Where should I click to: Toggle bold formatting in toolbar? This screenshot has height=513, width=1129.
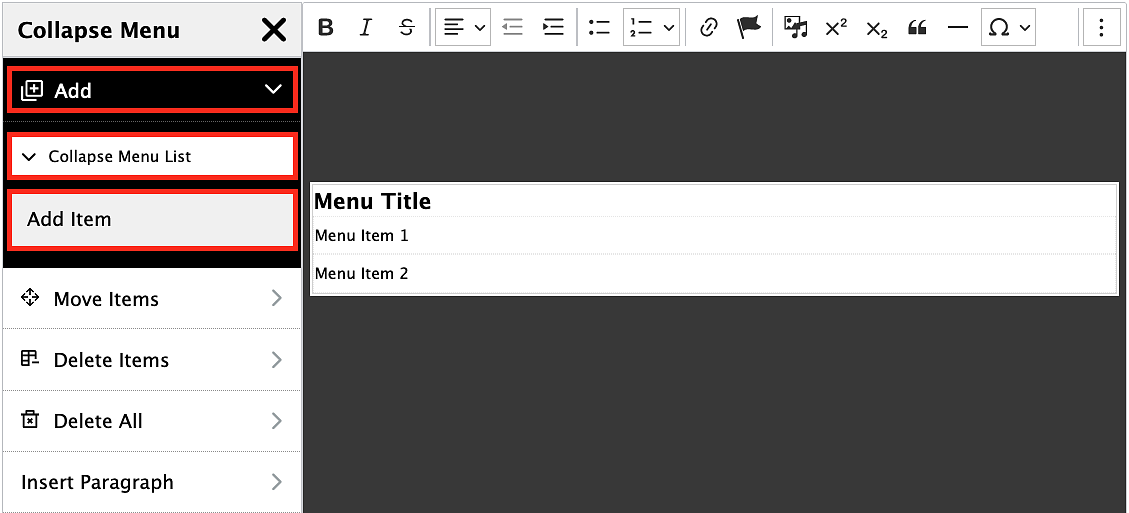point(325,27)
